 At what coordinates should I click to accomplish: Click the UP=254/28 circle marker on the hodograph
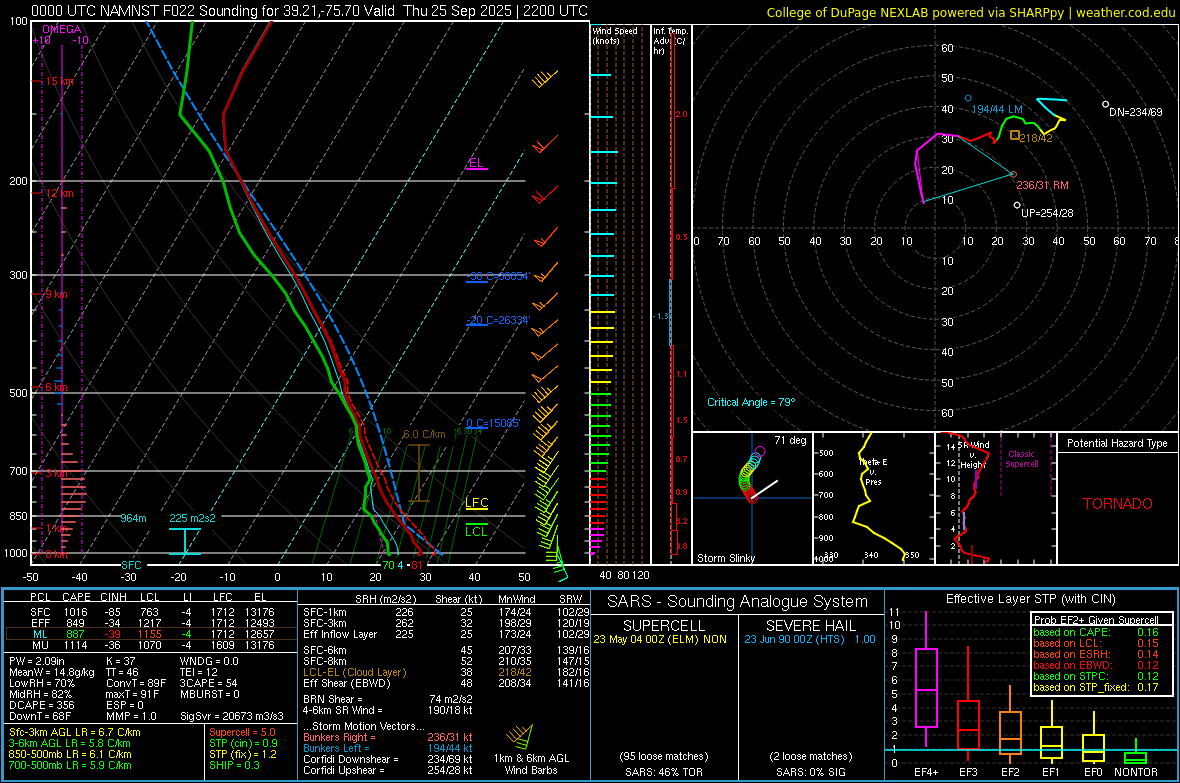(x=1017, y=205)
